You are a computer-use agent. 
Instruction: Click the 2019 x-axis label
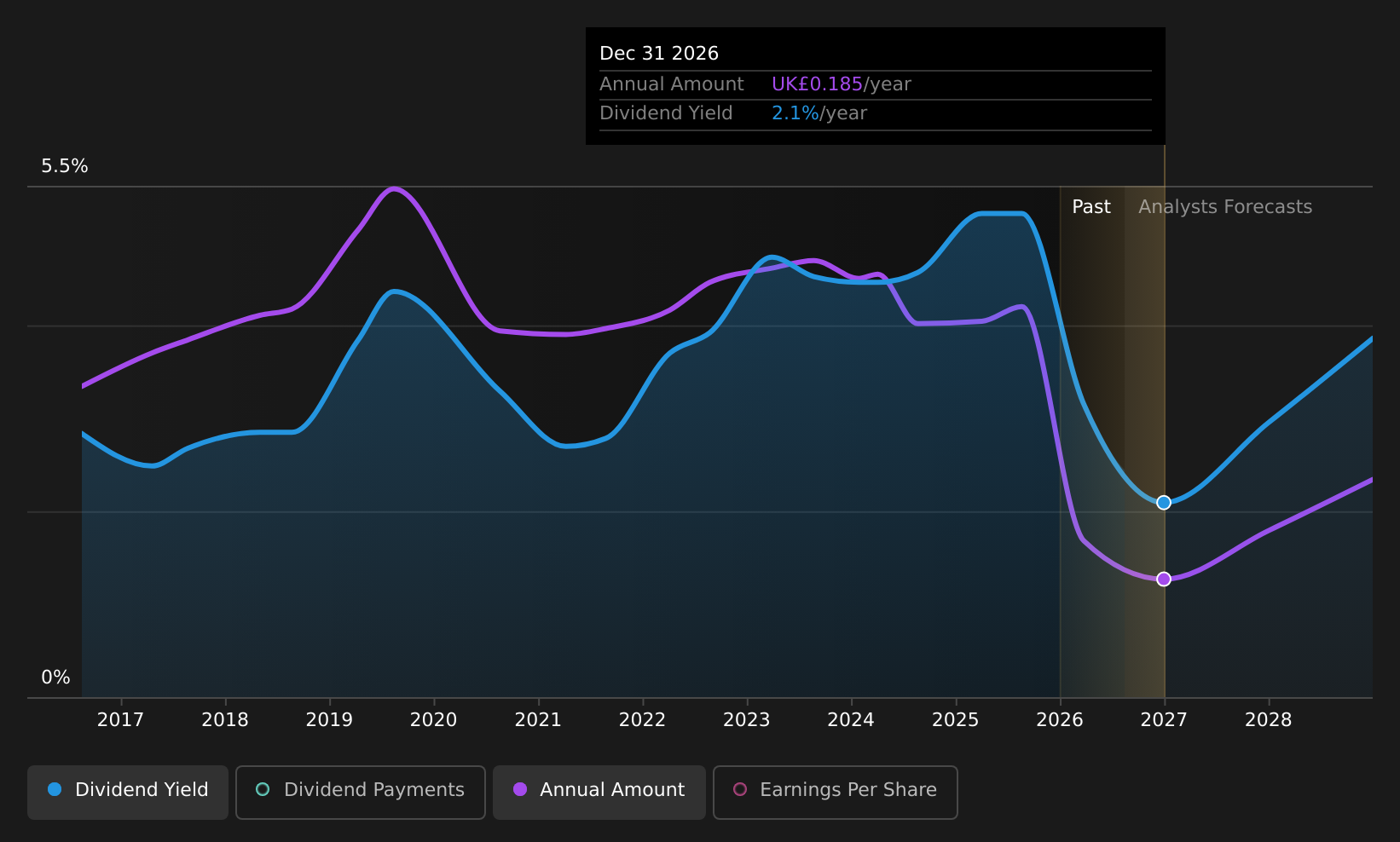[329, 720]
